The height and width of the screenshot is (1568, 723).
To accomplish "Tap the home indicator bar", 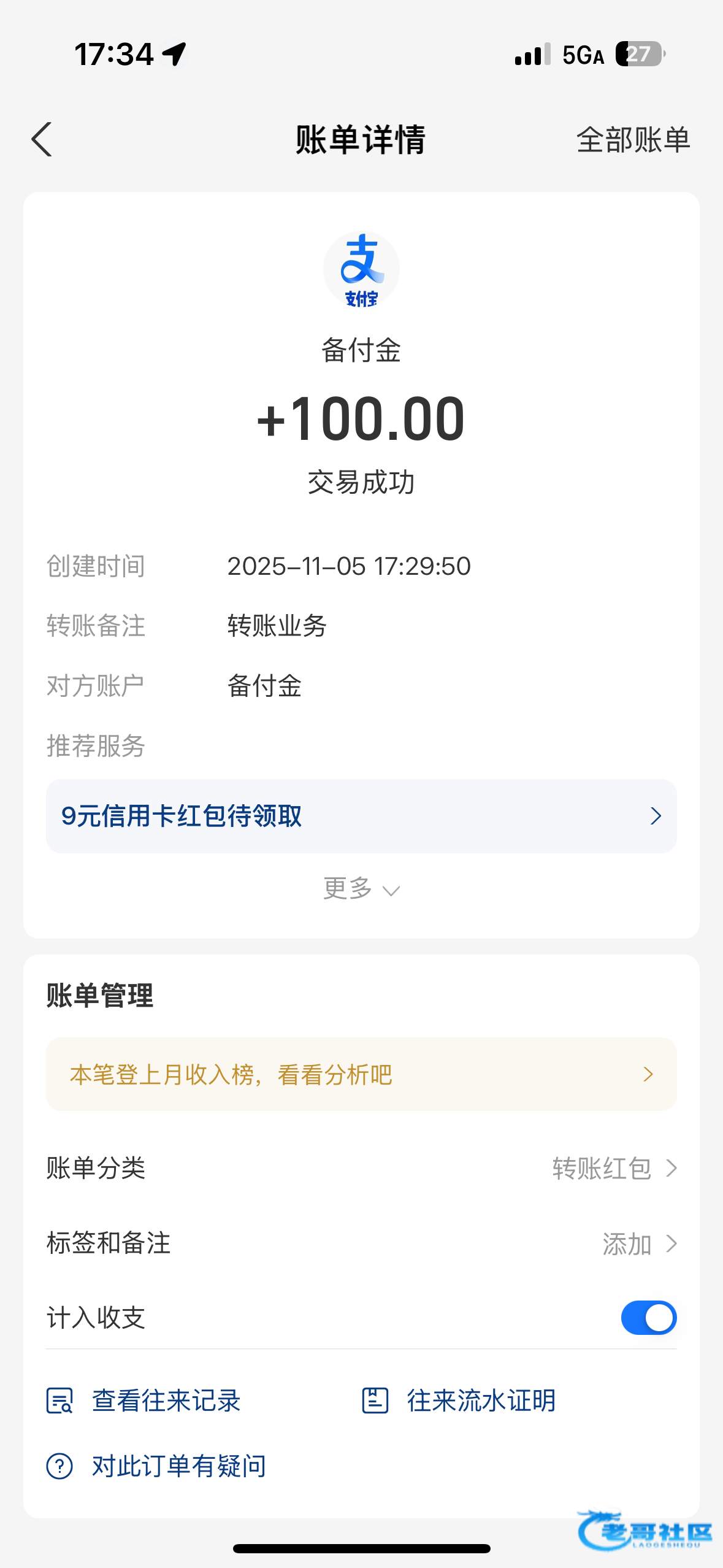I will pos(361,1548).
